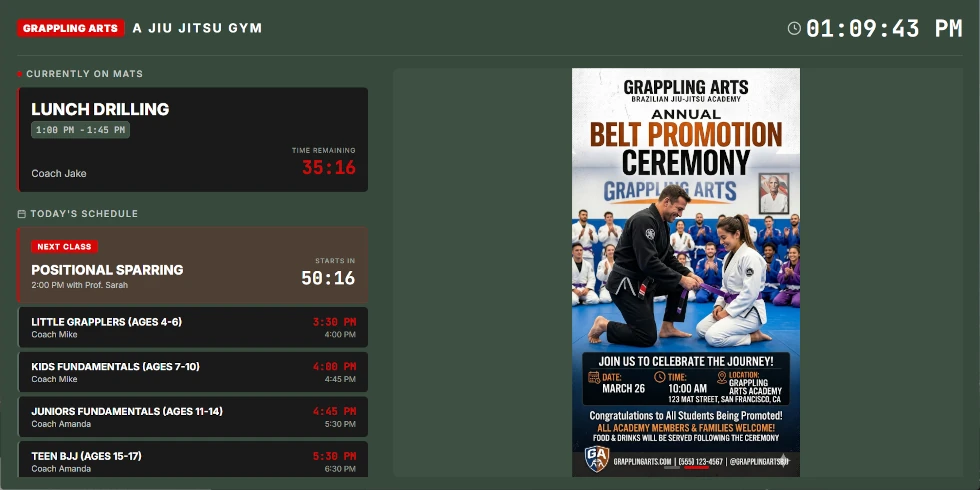
Task: Click the 35:16 time remaining countdown
Action: (329, 168)
